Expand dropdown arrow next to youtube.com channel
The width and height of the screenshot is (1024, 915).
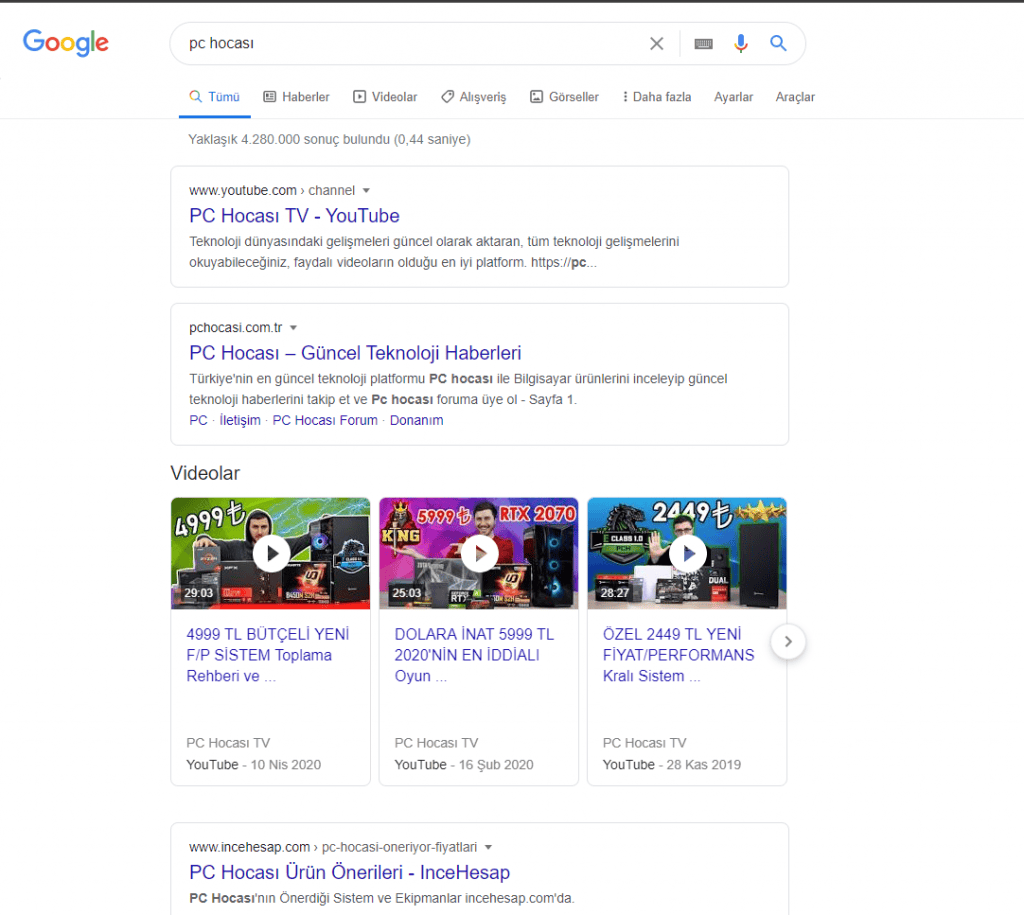366,190
